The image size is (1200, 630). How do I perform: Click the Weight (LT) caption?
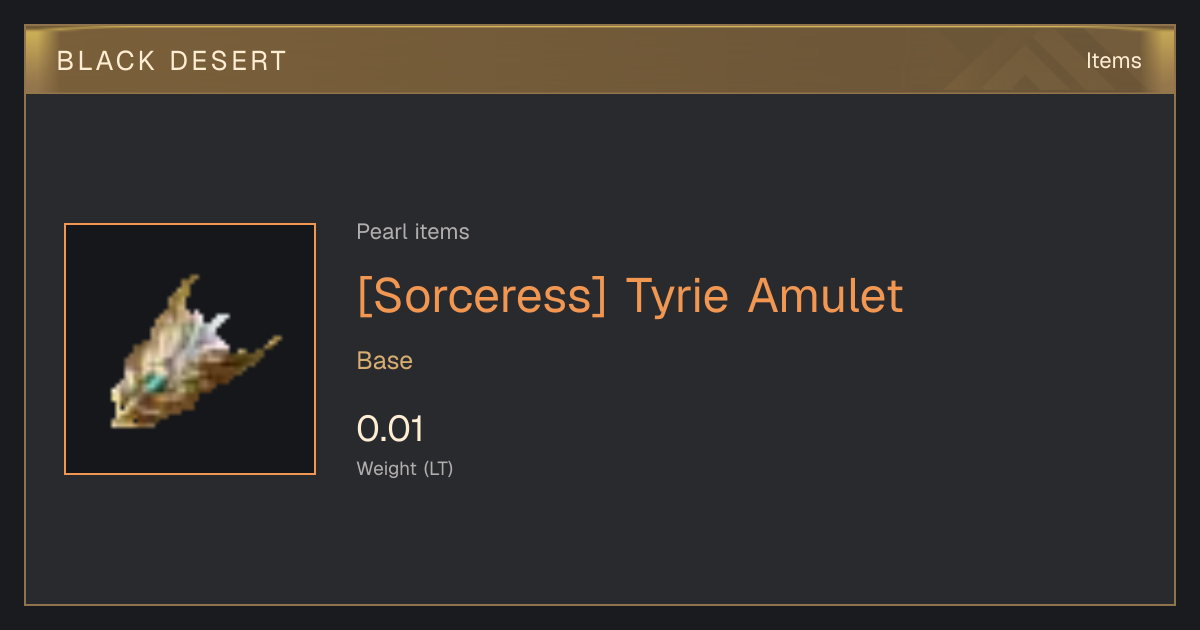click(x=405, y=468)
